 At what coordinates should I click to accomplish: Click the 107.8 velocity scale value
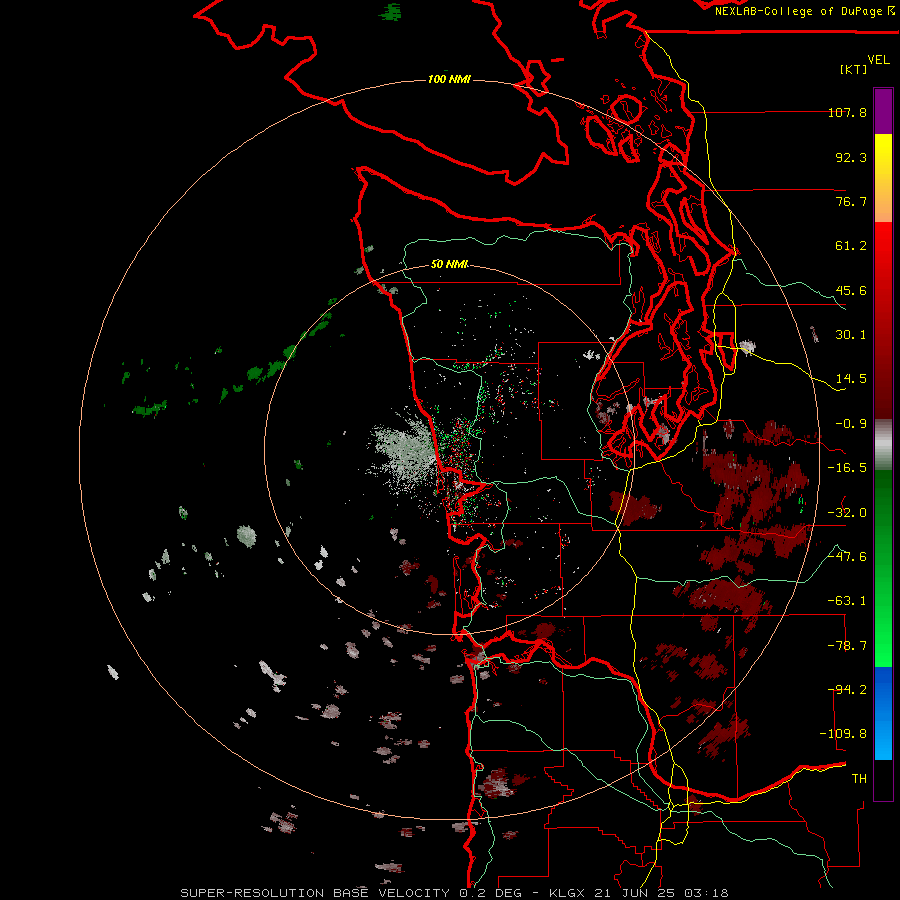point(847,112)
